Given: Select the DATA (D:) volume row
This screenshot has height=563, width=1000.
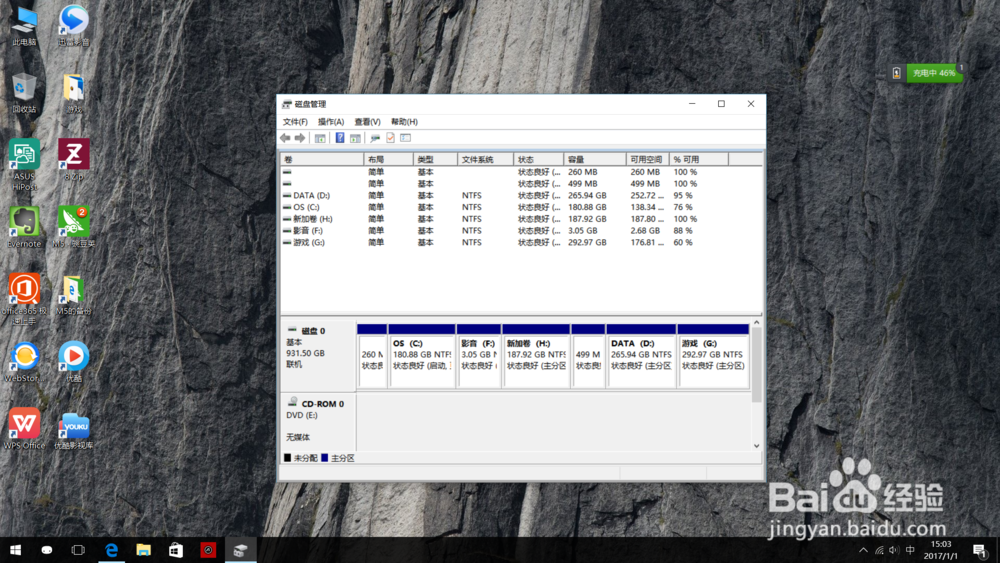Looking at the screenshot, I should click(x=520, y=196).
